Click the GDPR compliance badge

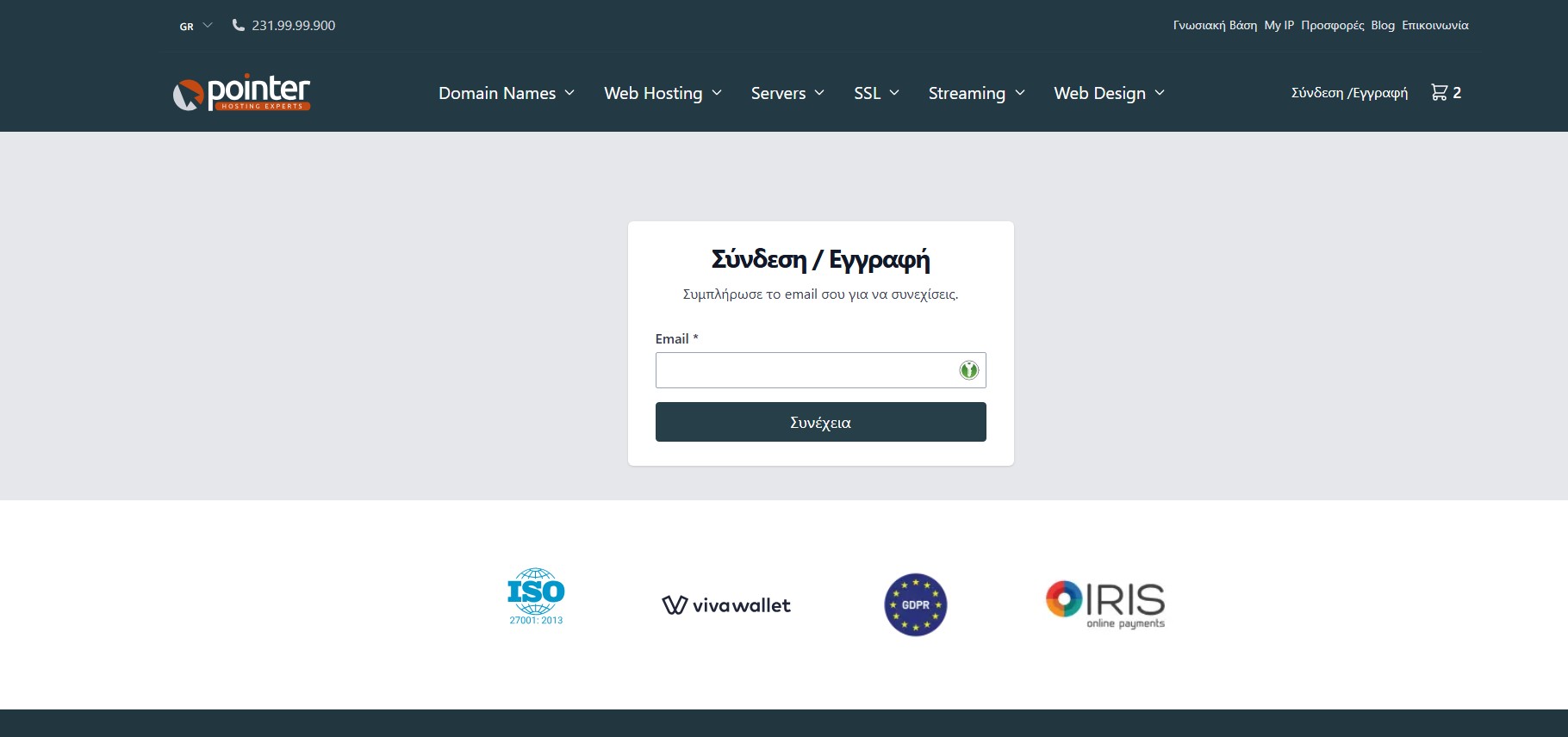[x=915, y=605]
